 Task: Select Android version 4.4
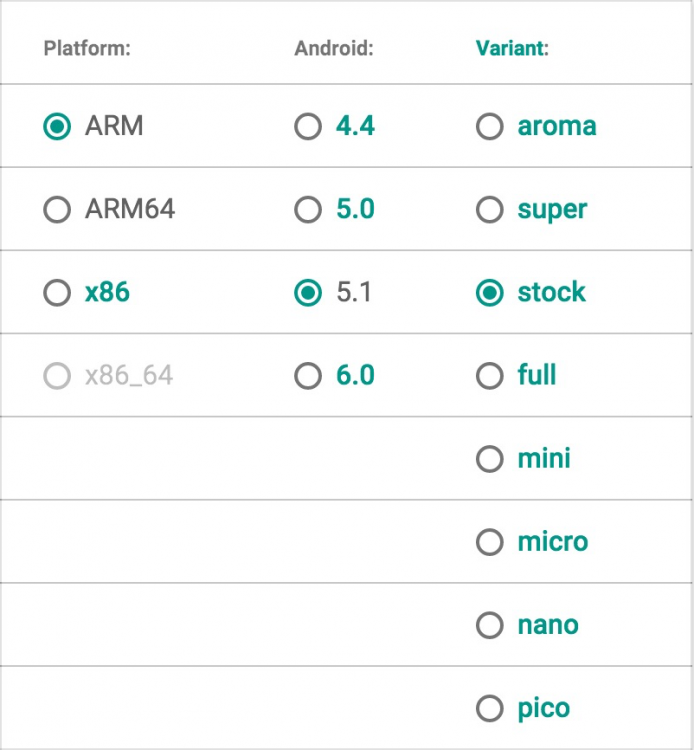[x=308, y=127]
